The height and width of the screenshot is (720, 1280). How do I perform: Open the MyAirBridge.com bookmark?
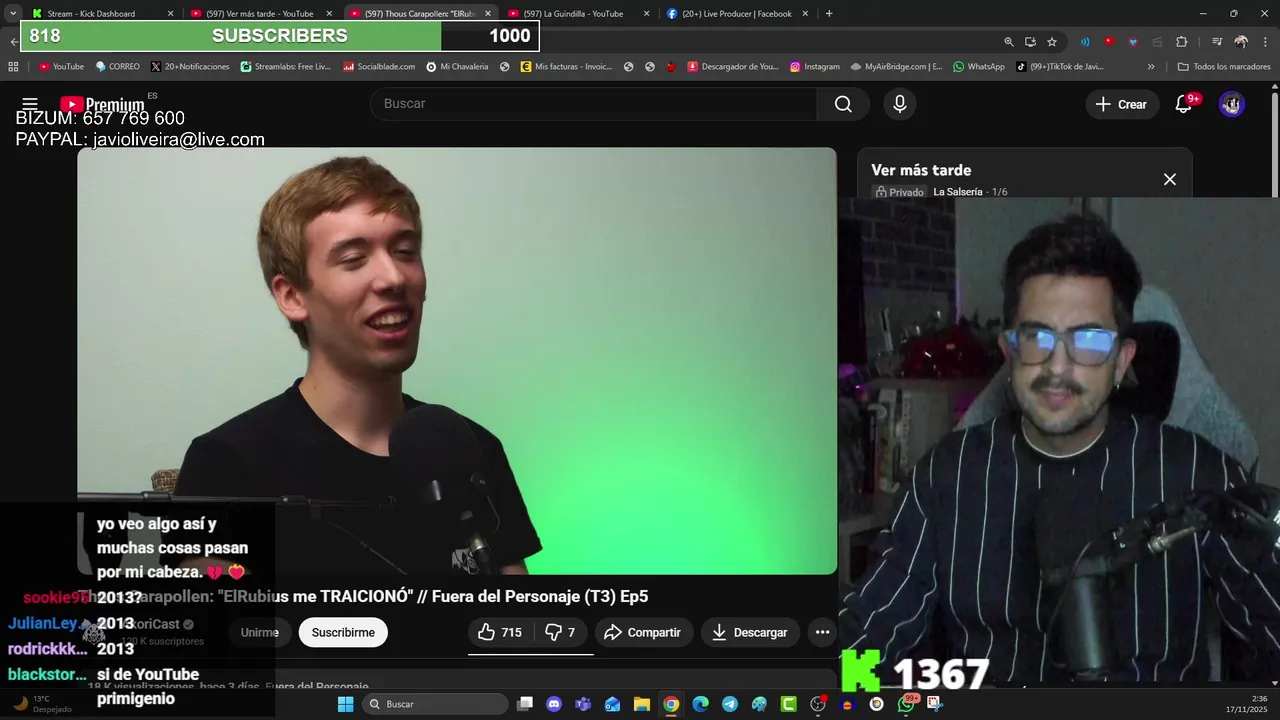tap(896, 67)
